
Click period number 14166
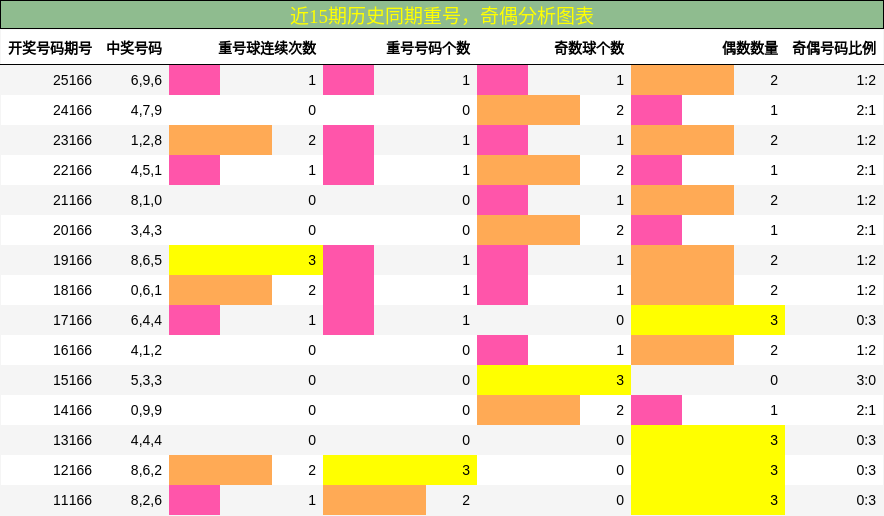[x=72, y=410]
